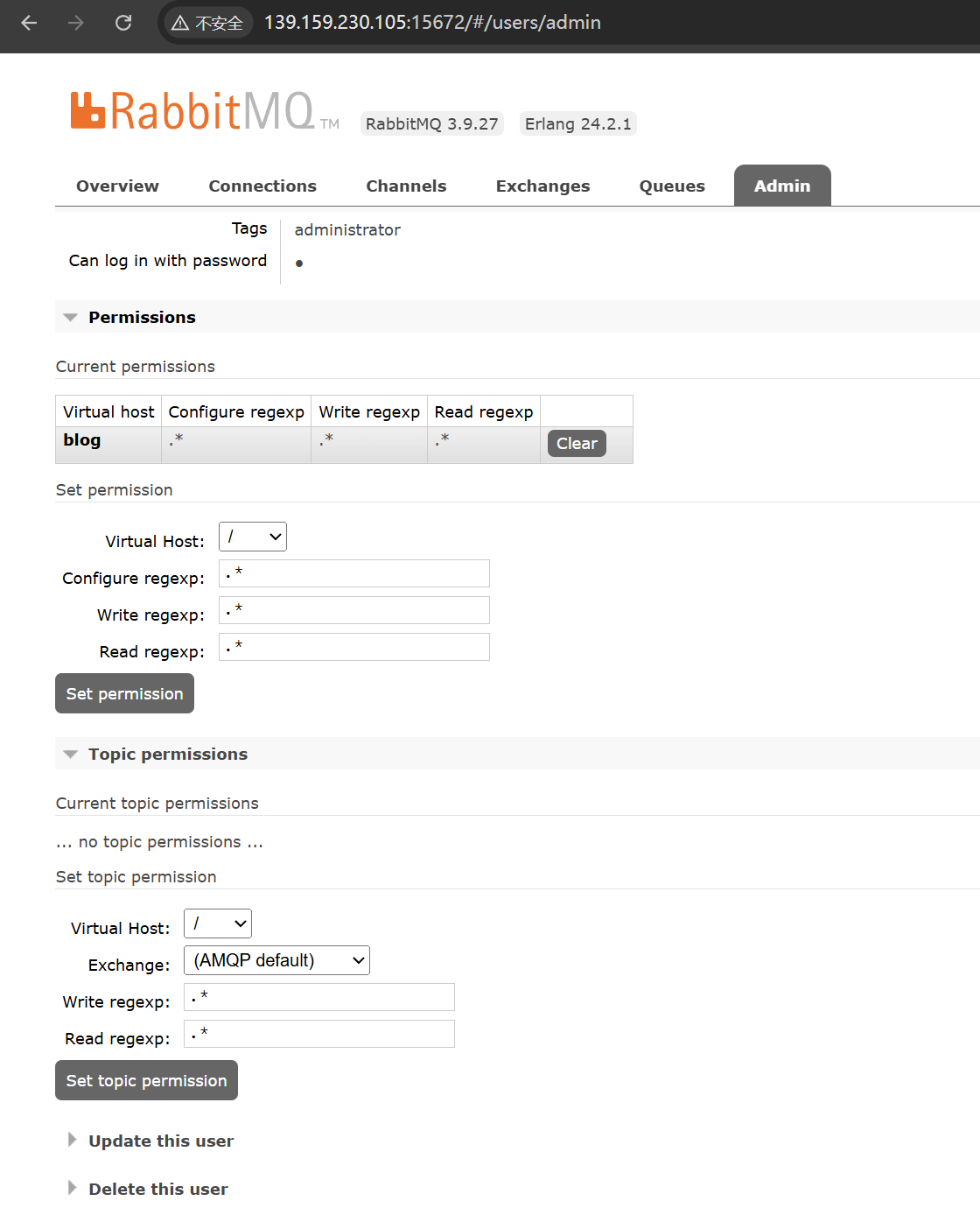Click the administrator tag text

347,229
